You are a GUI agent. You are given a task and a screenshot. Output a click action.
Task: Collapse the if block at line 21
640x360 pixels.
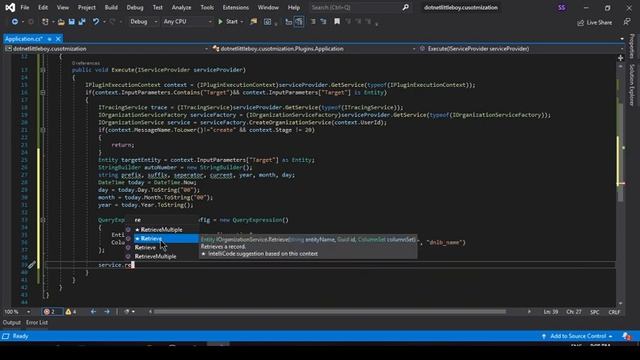(x=42, y=130)
